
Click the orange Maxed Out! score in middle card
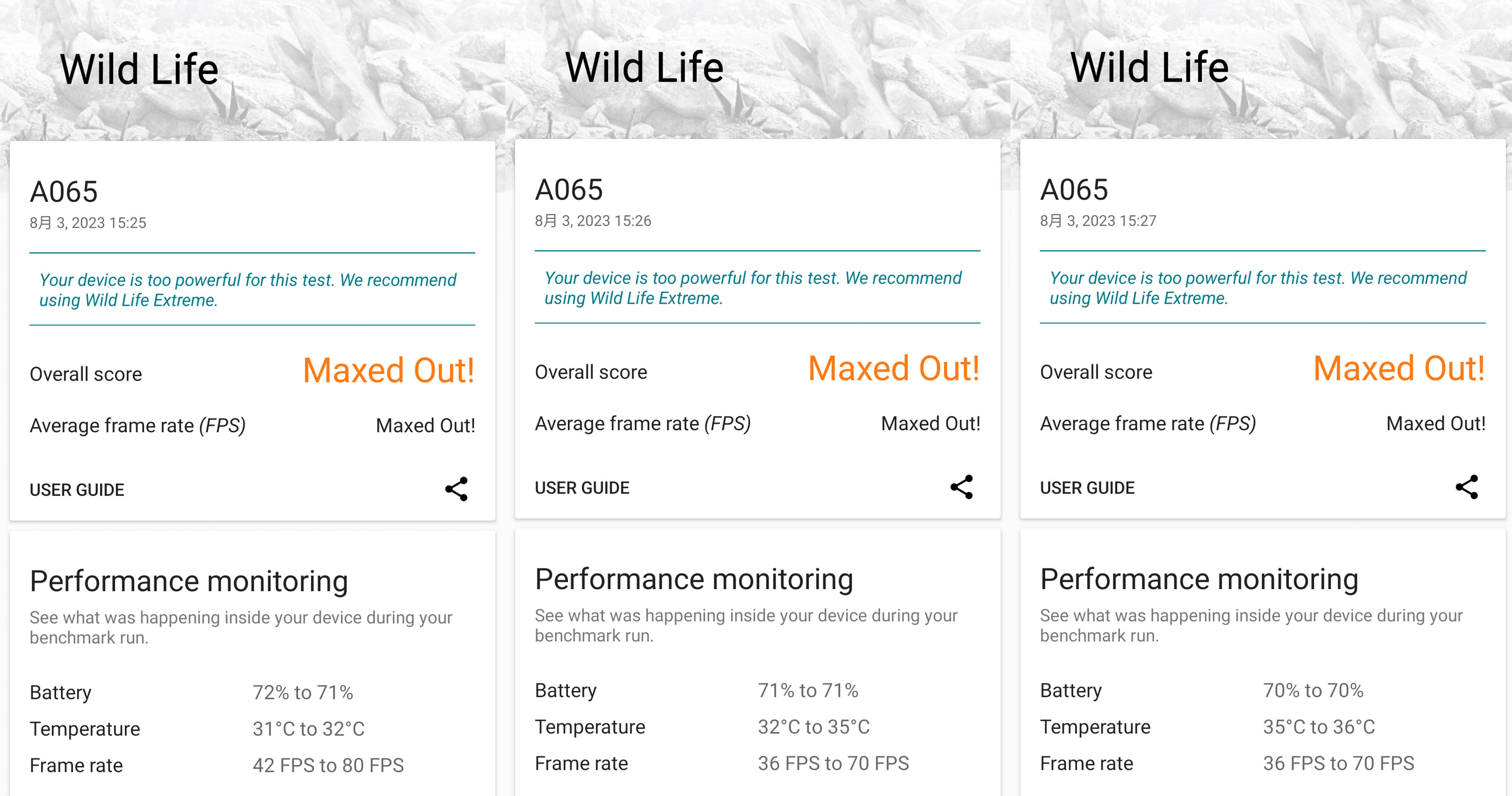[x=893, y=369]
